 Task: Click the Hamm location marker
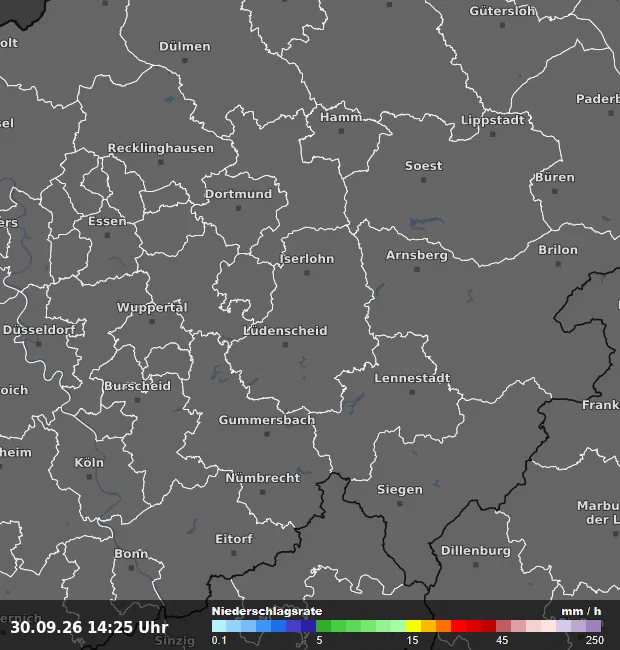pyautogui.click(x=341, y=131)
